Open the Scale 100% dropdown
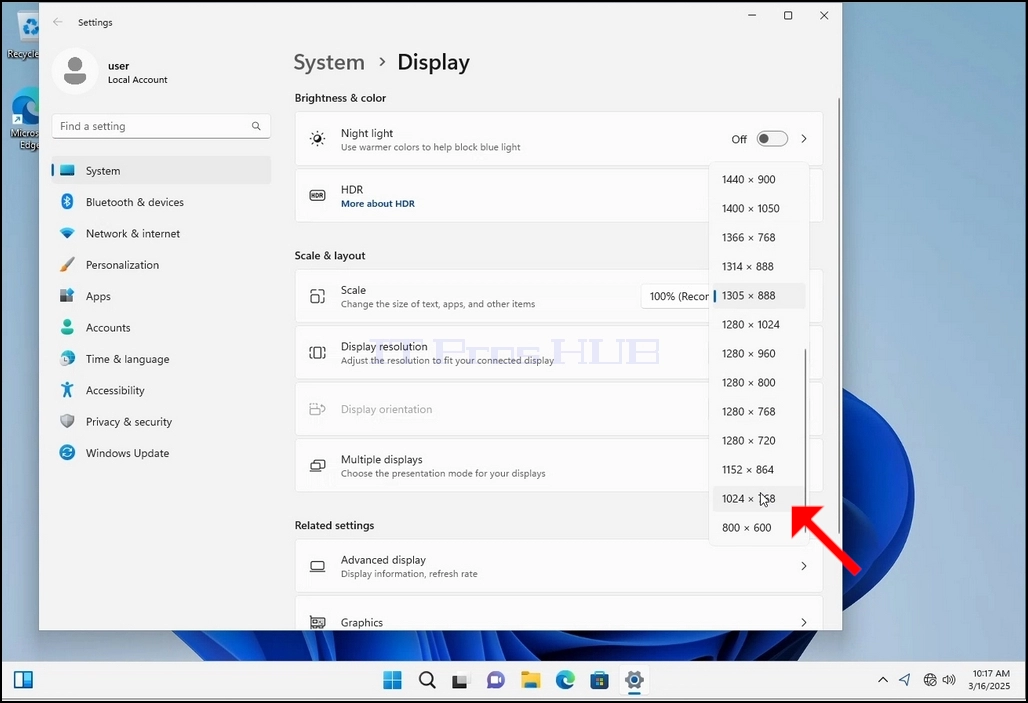Image resolution: width=1028 pixels, height=703 pixels. coord(677,296)
